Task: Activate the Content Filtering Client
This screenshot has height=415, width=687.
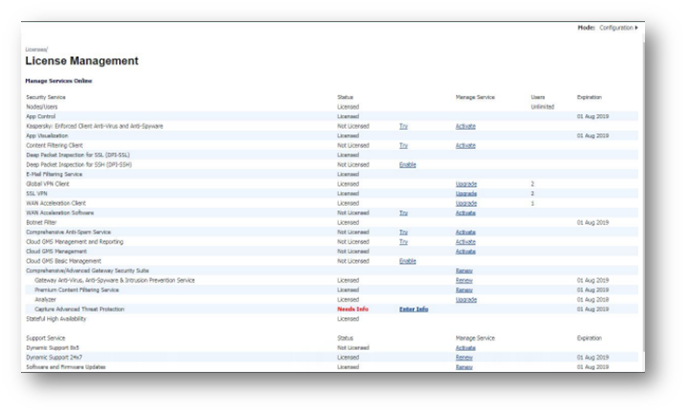Action: tap(465, 146)
